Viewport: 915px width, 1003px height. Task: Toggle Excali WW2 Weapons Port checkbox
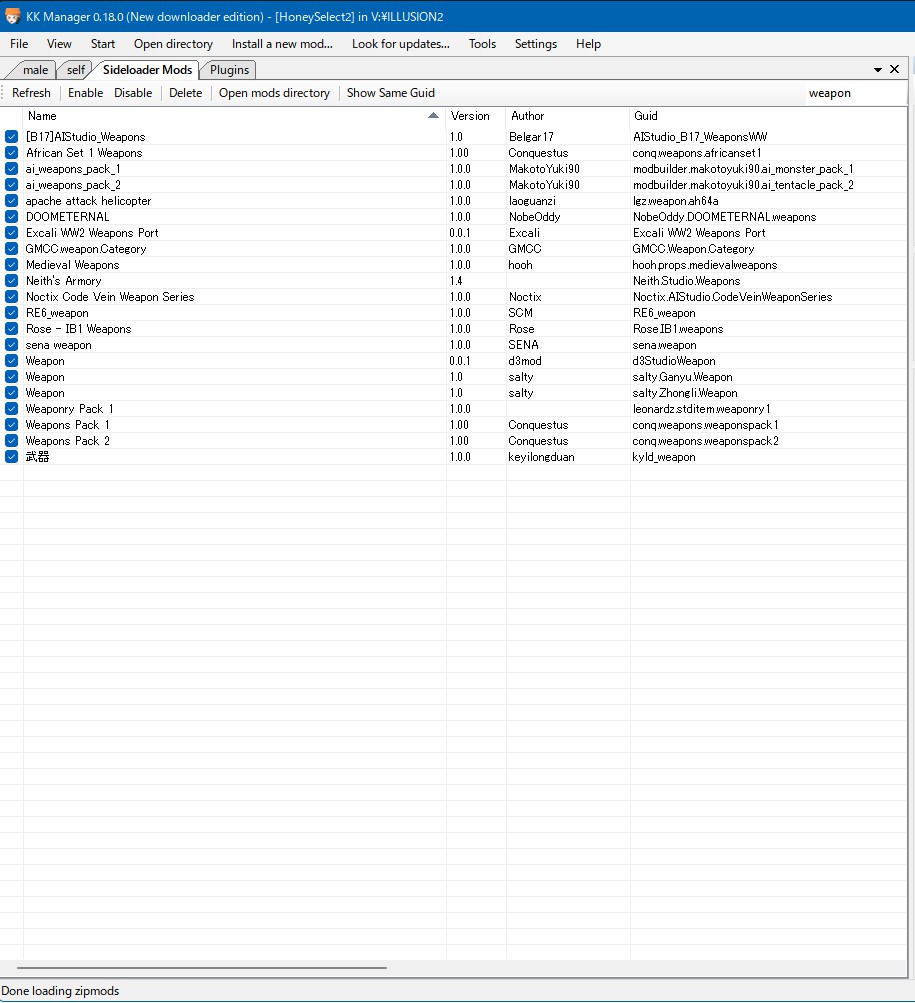click(x=12, y=233)
